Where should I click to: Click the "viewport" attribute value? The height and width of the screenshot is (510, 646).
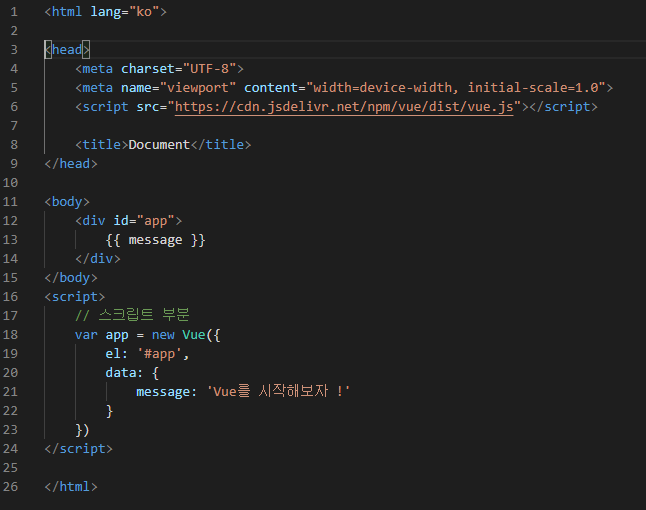[x=198, y=88]
